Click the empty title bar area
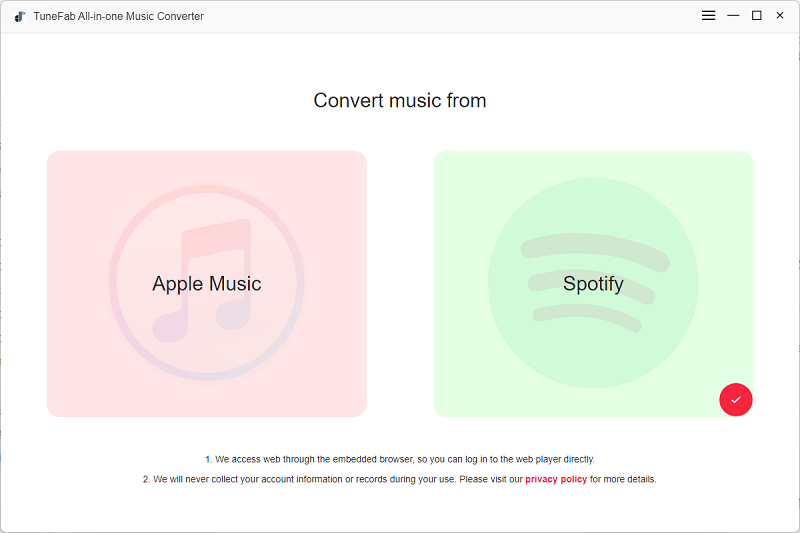Screen dimensions: 800x533 point(450,16)
